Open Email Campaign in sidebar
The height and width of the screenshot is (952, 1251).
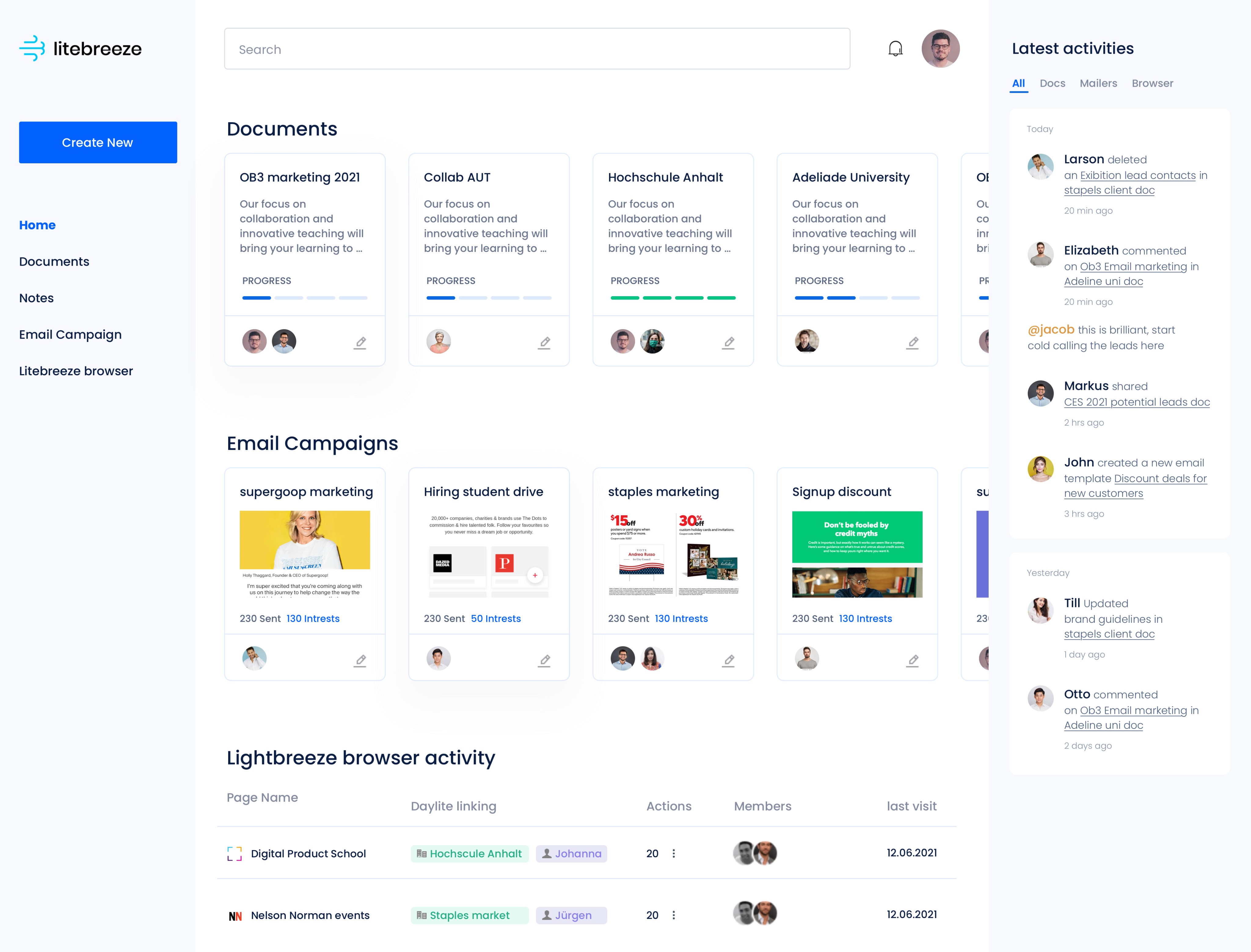click(x=70, y=334)
